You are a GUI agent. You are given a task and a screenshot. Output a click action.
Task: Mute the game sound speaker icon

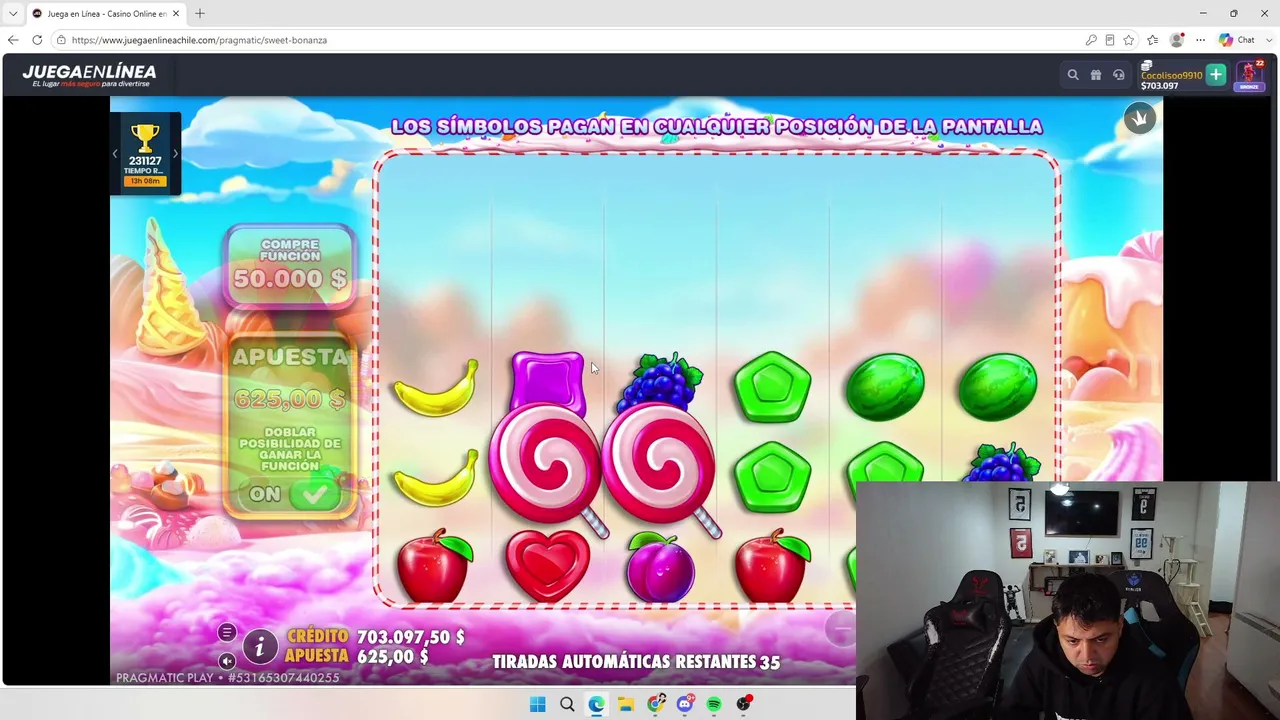tap(227, 661)
